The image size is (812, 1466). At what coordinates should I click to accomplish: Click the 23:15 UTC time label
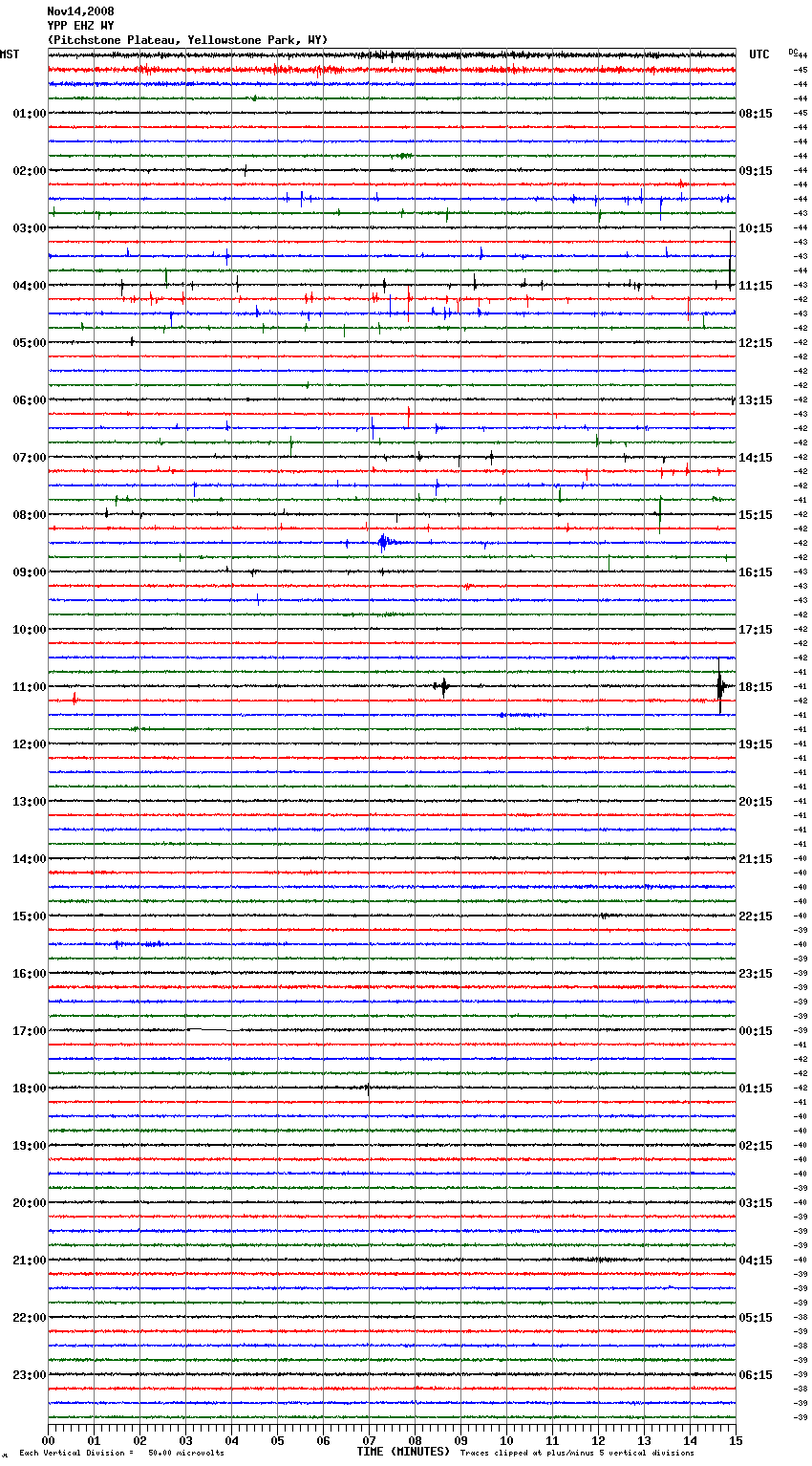[756, 974]
